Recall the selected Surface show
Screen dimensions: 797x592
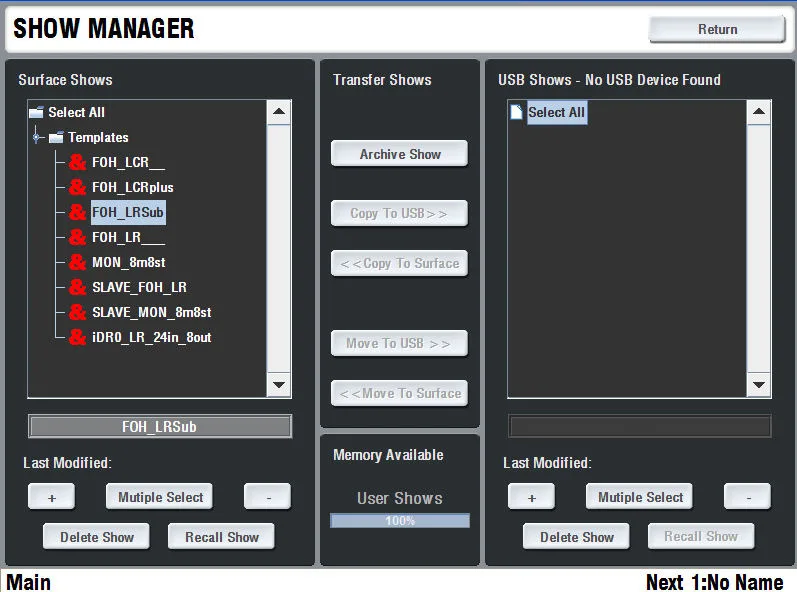222,537
